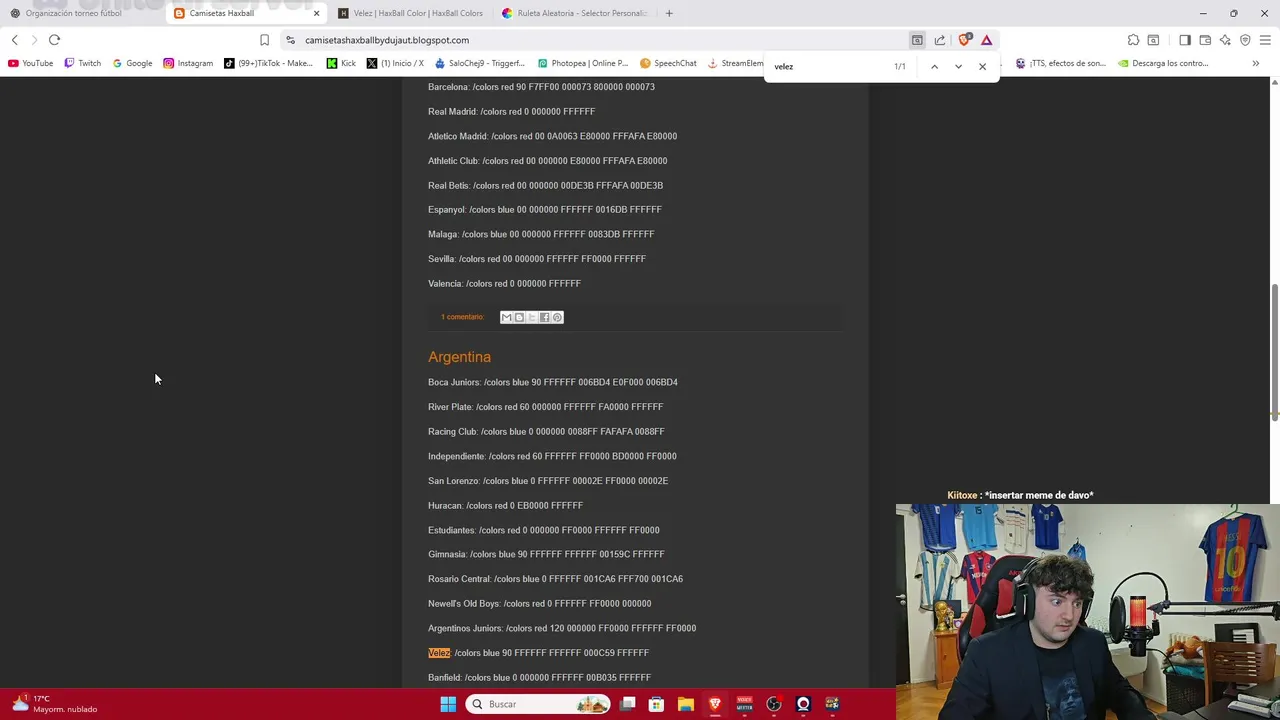Open the Brave main hamburger menu
The height and width of the screenshot is (720, 1280).
click(1265, 40)
